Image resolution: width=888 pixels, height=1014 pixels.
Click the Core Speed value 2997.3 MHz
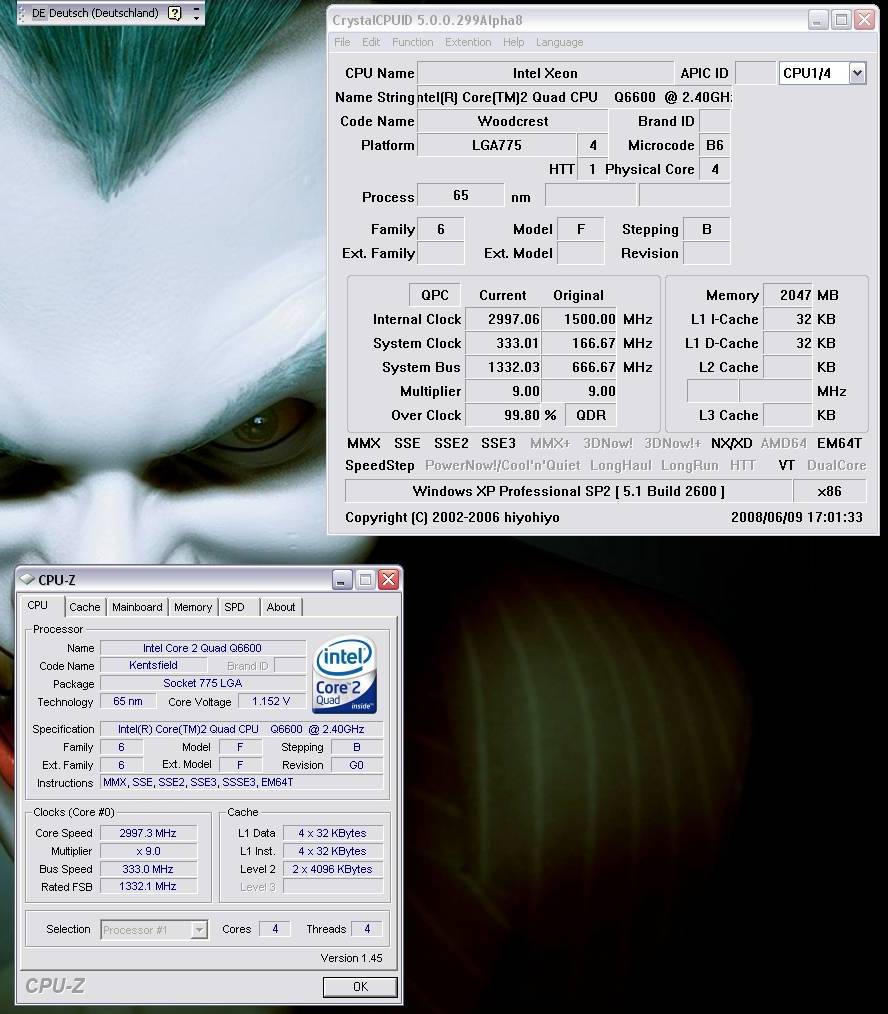click(147, 833)
